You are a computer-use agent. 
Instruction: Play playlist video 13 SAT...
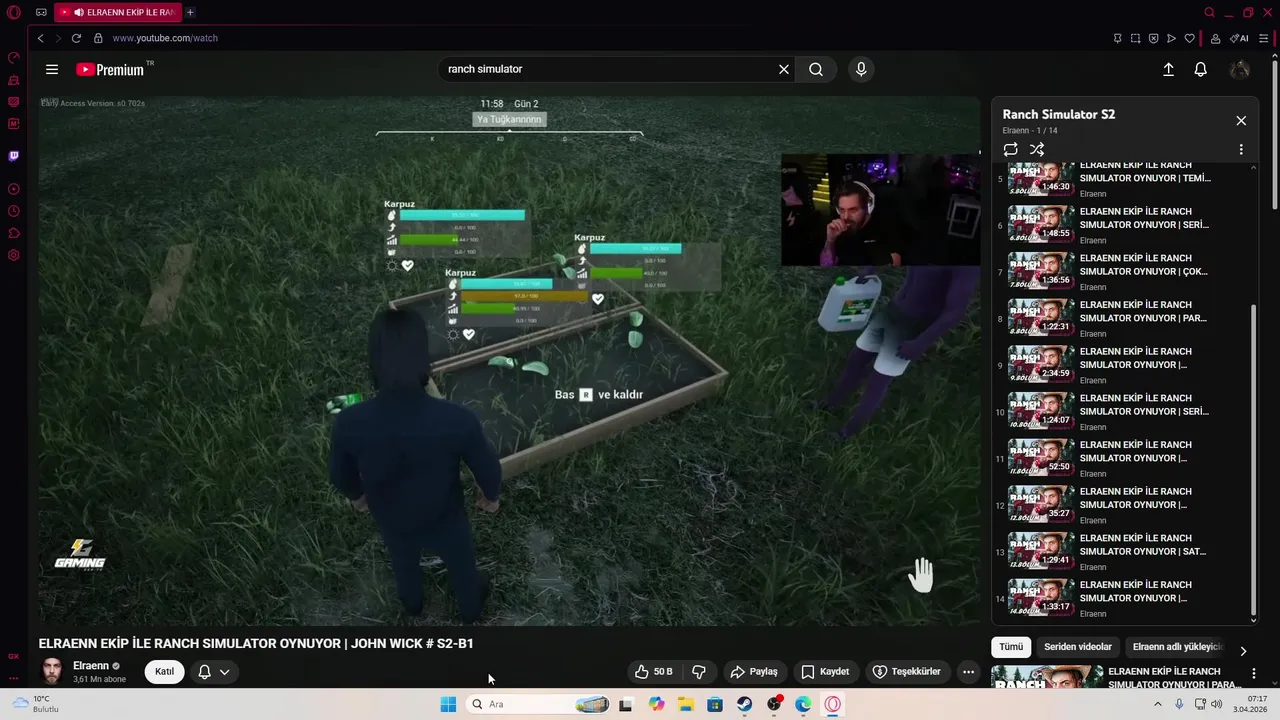[1124, 552]
